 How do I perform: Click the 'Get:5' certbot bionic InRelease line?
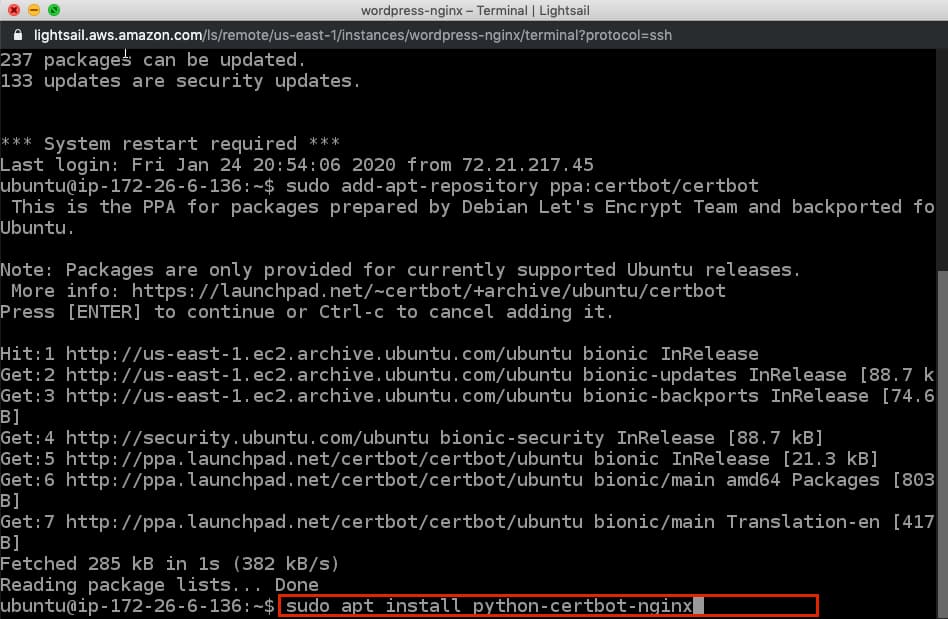pos(439,459)
